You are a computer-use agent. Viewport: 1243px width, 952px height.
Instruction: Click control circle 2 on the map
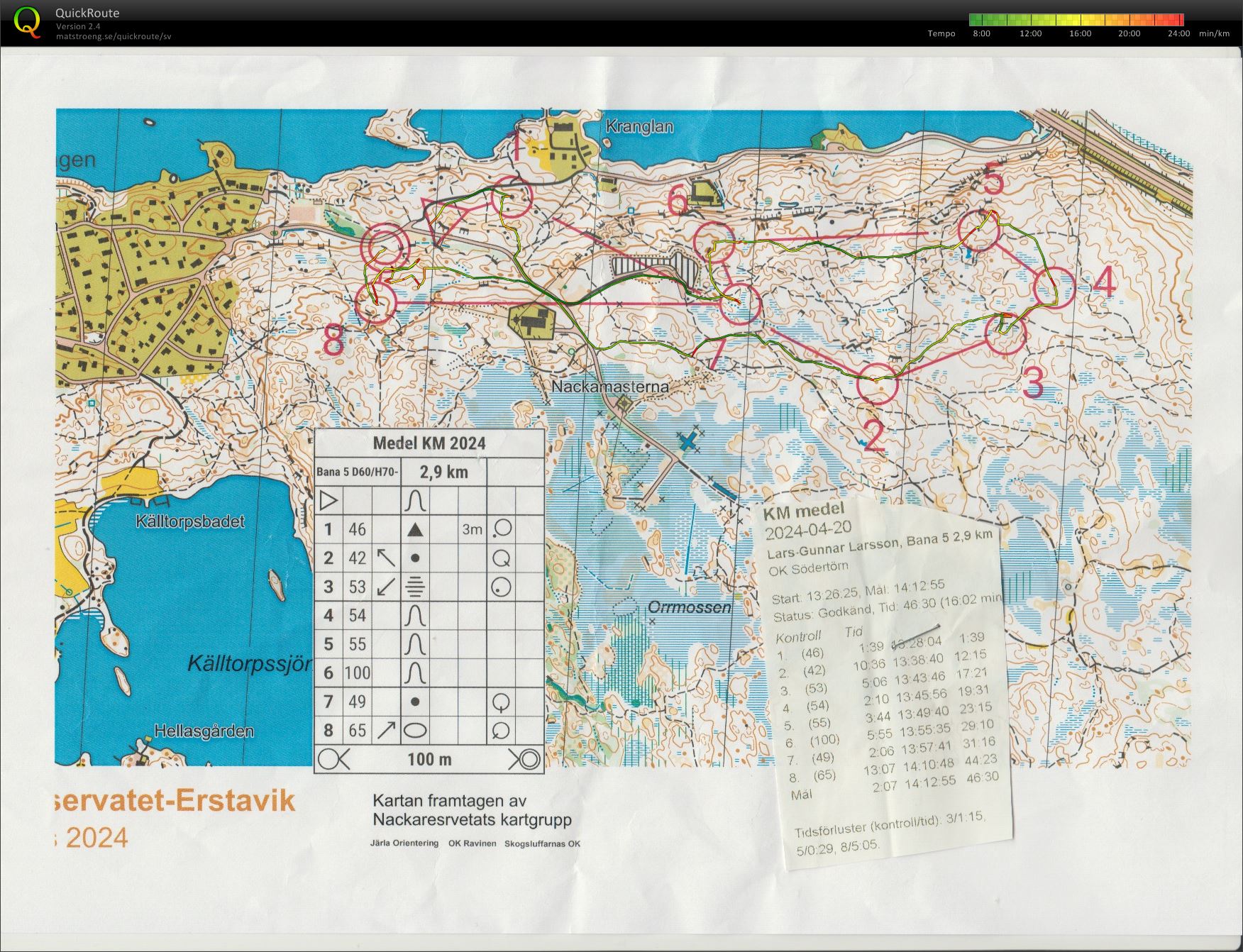[x=878, y=384]
